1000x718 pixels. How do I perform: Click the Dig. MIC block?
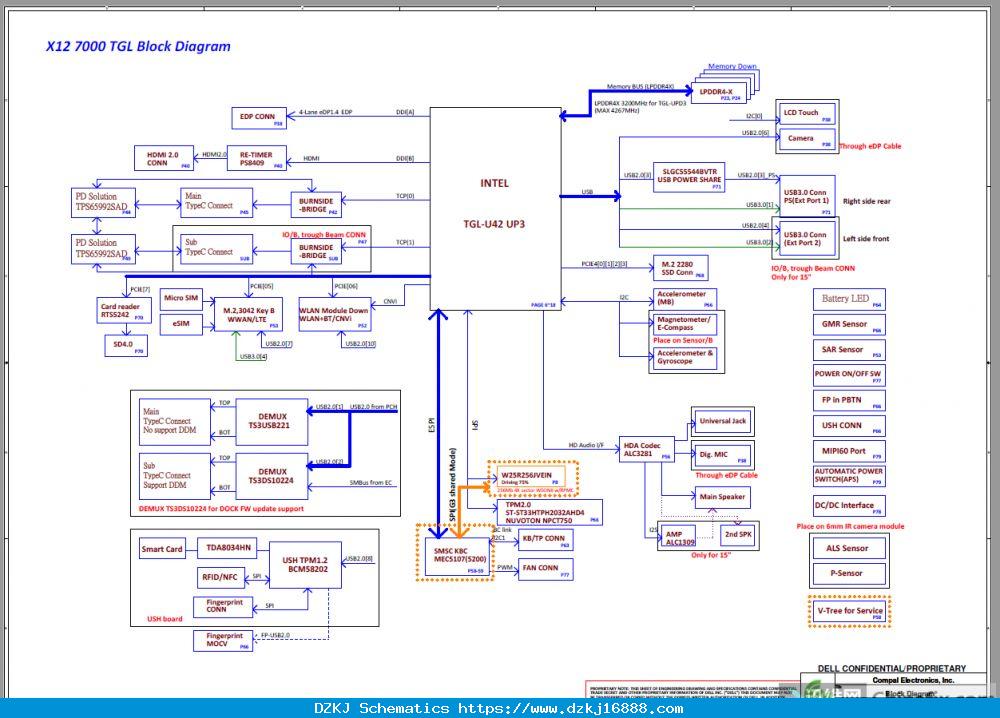coord(722,455)
